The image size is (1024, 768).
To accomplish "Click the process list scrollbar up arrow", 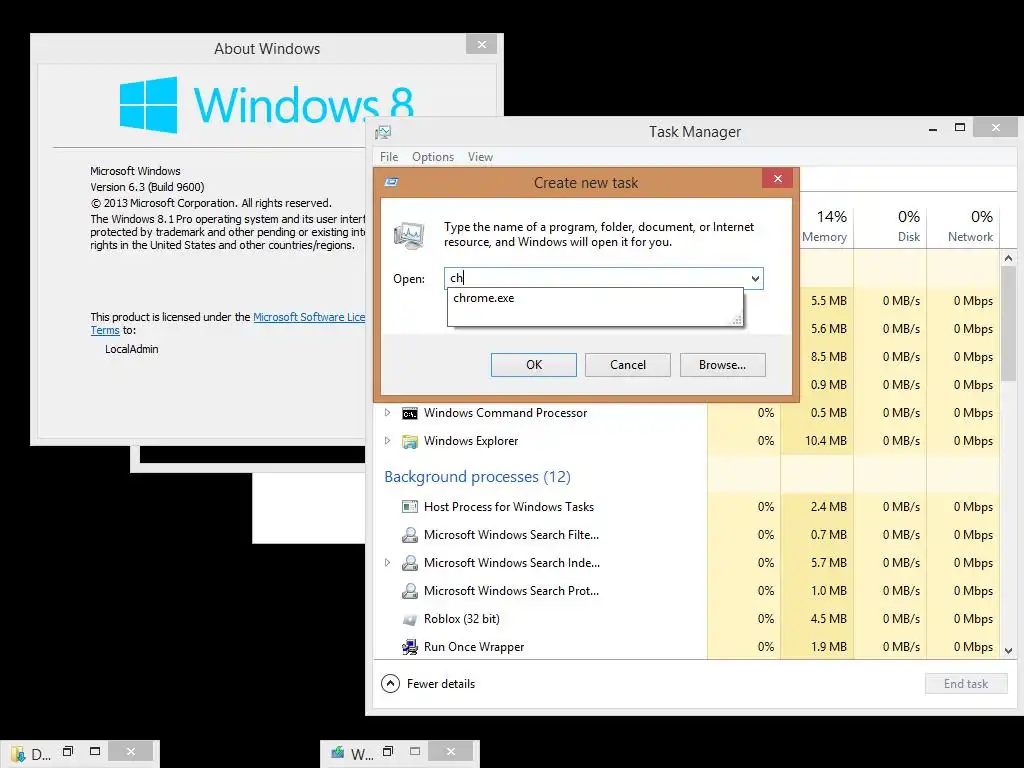I will (x=1008, y=258).
